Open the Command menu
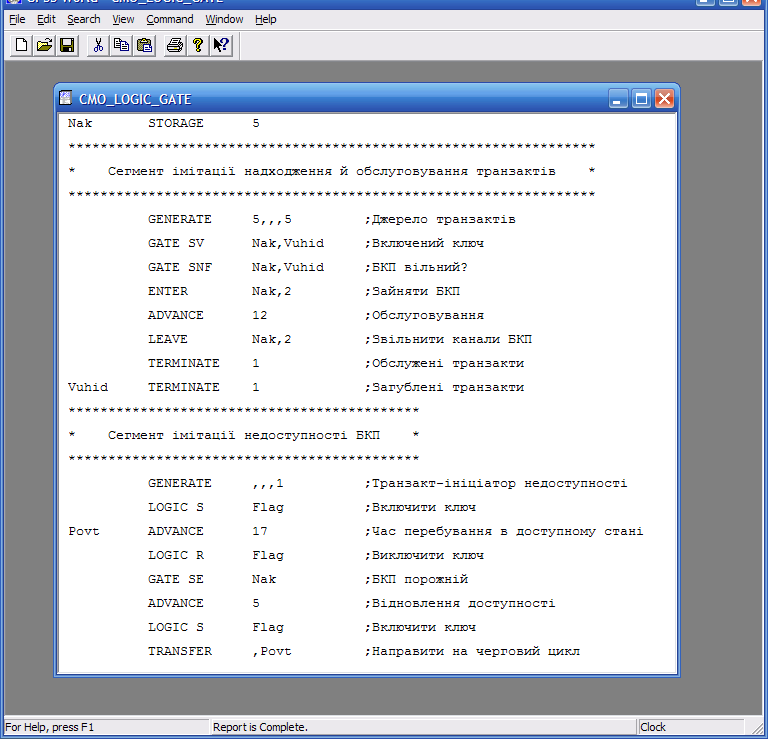Screen dimensions: 768x739 169,19
